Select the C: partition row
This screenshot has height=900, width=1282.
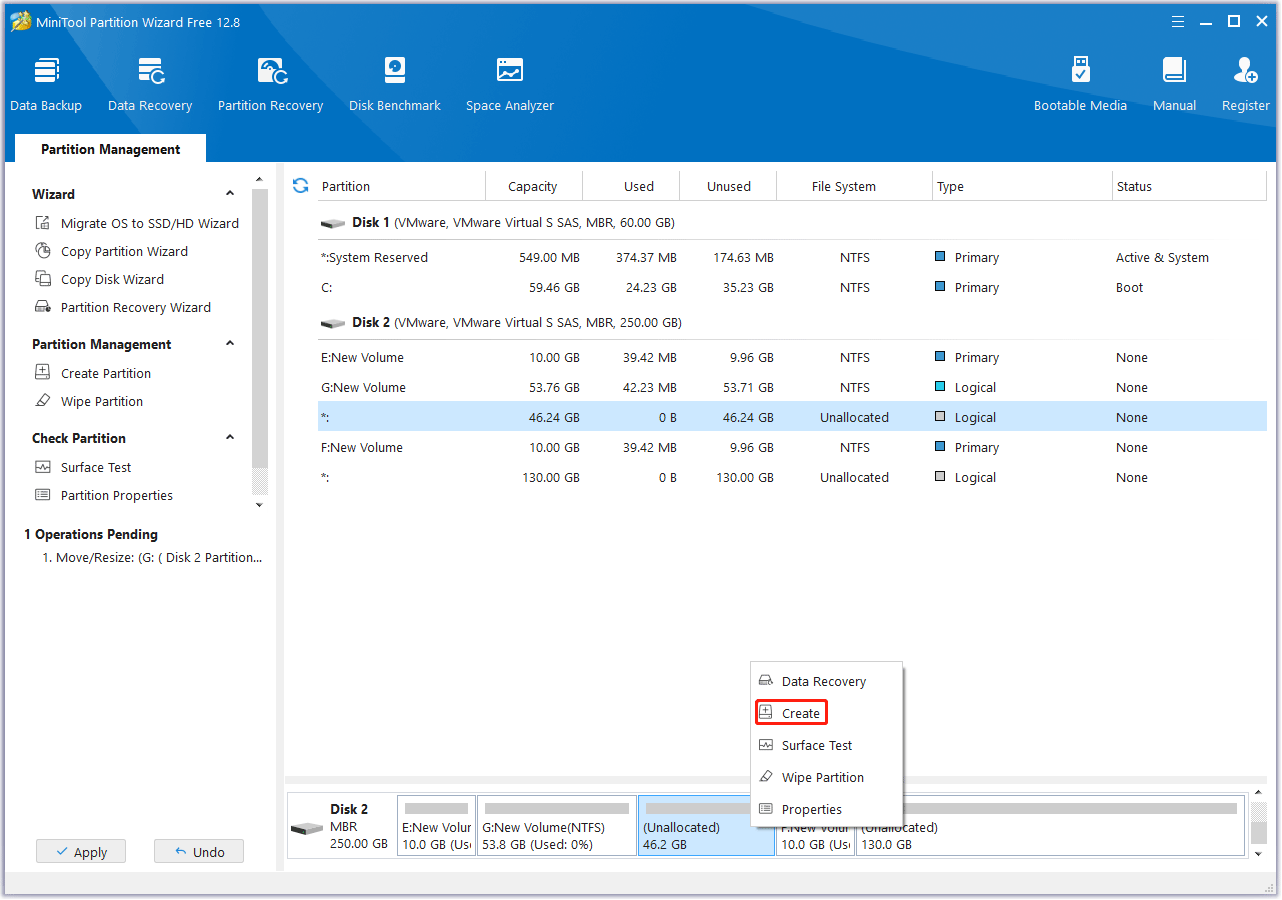792,288
